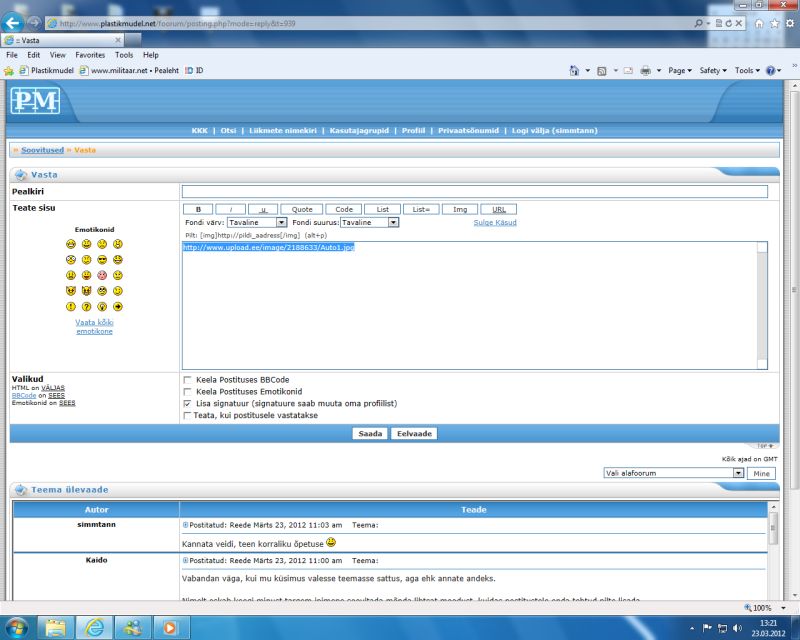Insert the question mark emoticon
800x640 pixels.
[86, 306]
